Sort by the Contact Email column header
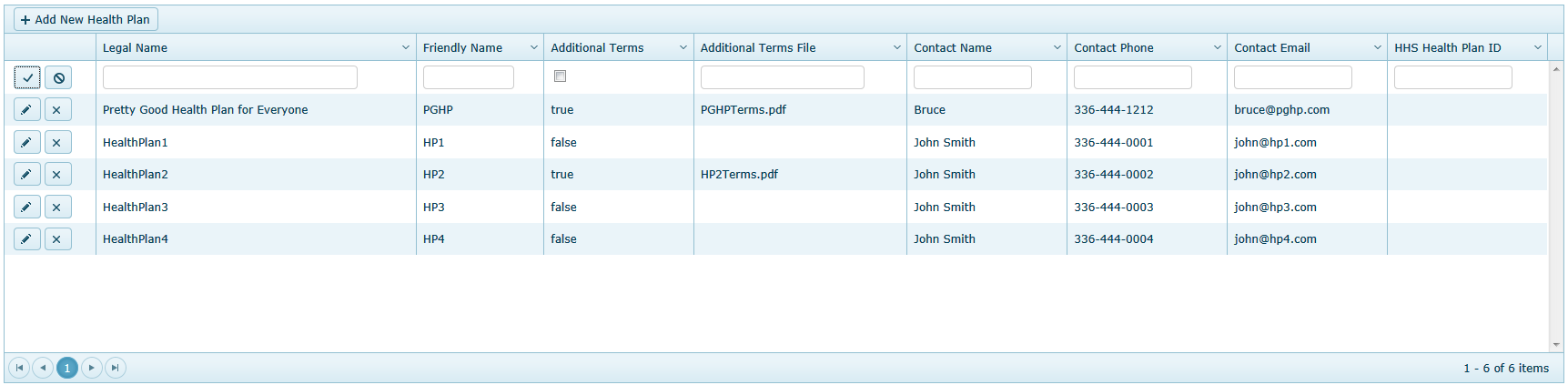 [1272, 48]
